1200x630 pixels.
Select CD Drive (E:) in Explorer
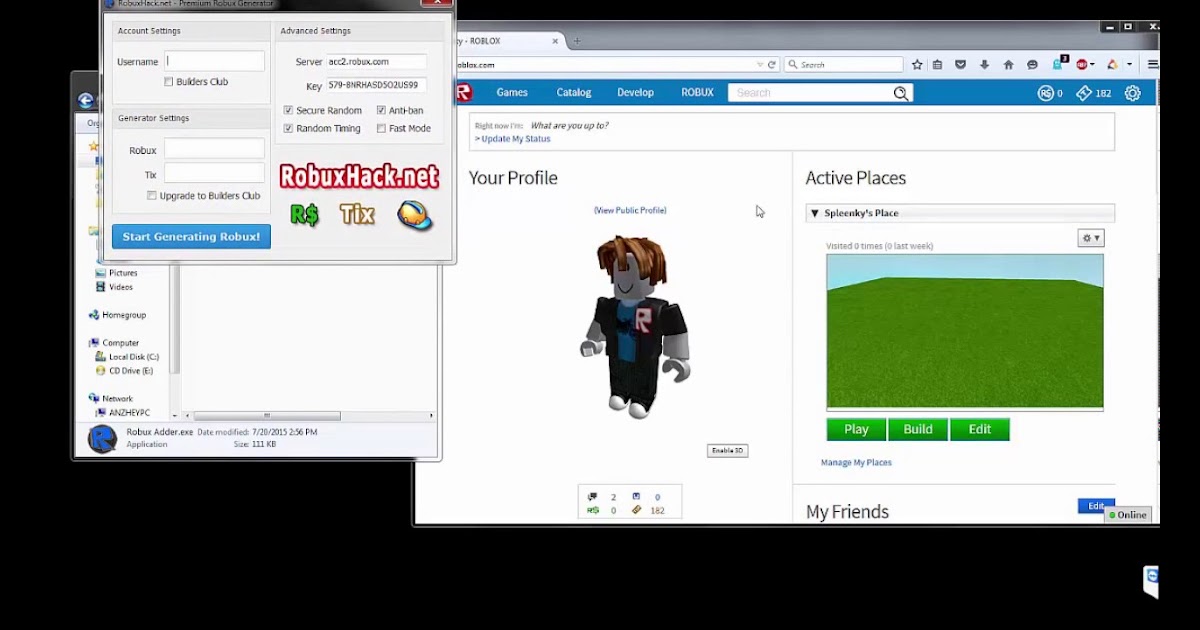(124, 371)
